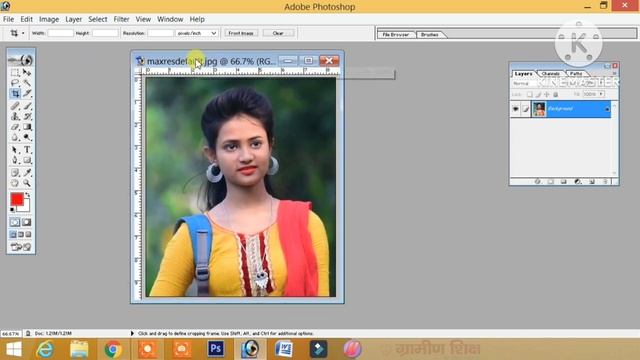Open the pixels/inch resolution units dropdown
This screenshot has width=640, height=360.
[x=196, y=33]
